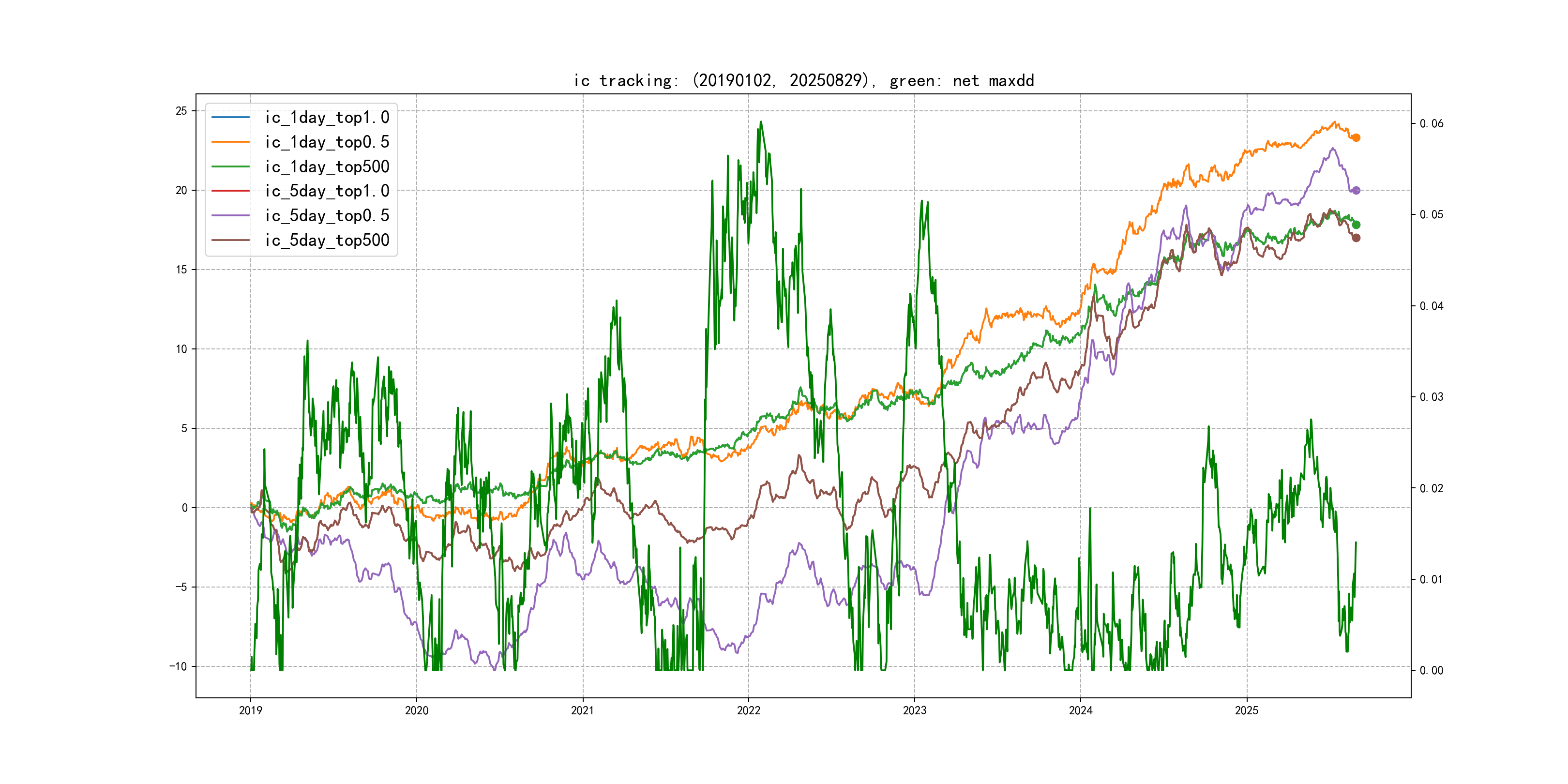Click the orange line swatch in legend
Viewport: 1568px width, 784px height.
coord(231,142)
